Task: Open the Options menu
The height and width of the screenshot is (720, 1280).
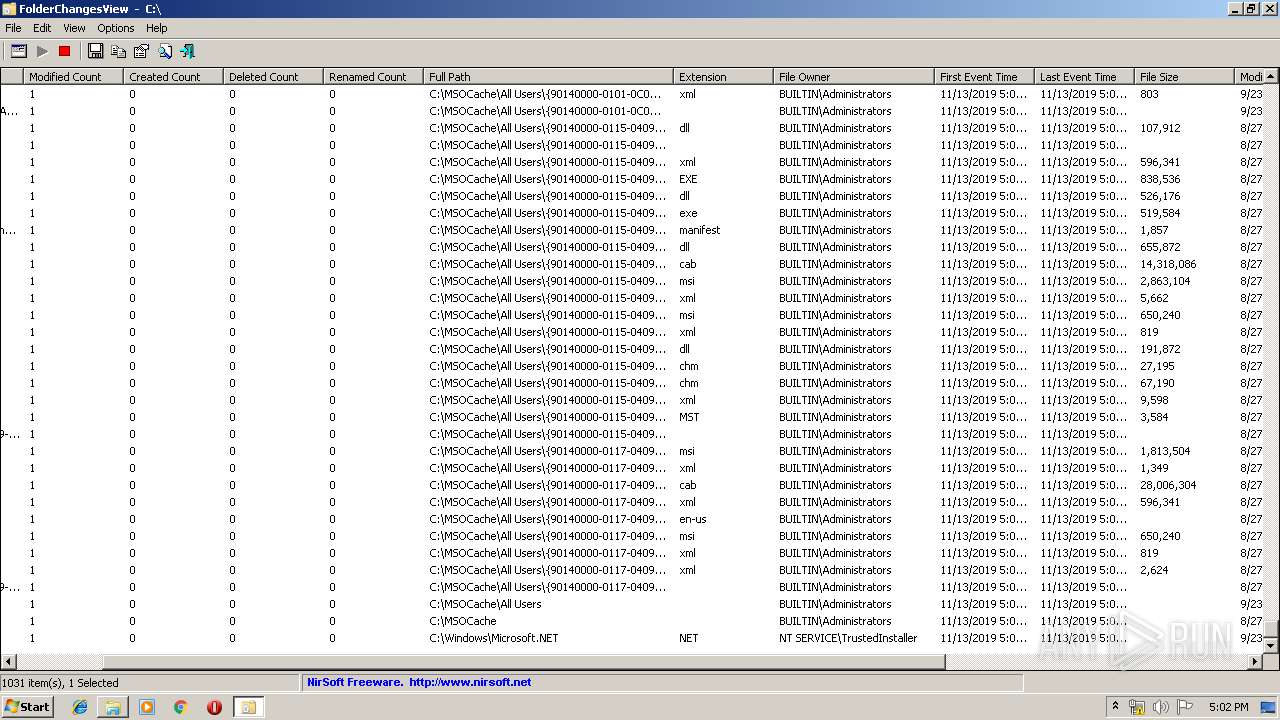Action: (116, 28)
